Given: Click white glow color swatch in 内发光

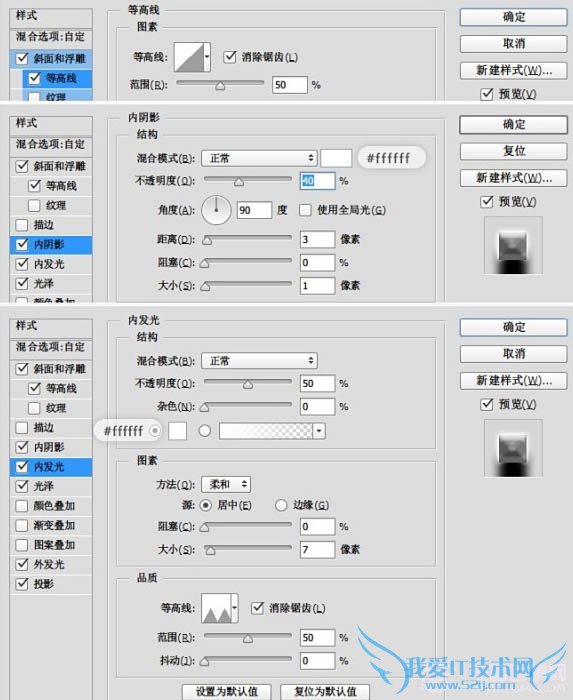Looking at the screenshot, I should click(178, 431).
